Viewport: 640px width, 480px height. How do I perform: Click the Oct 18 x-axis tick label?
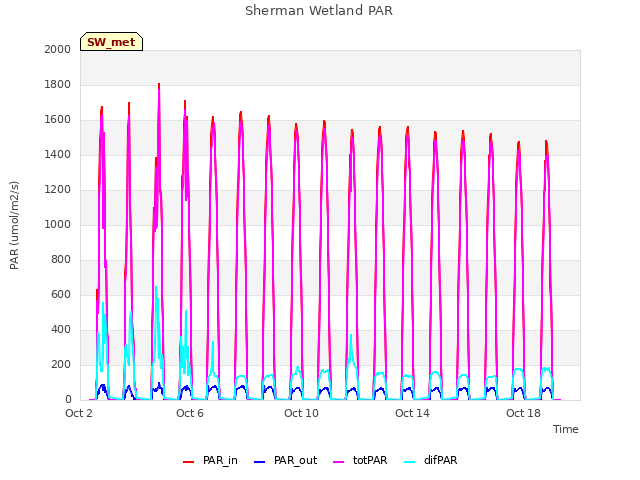(523, 413)
